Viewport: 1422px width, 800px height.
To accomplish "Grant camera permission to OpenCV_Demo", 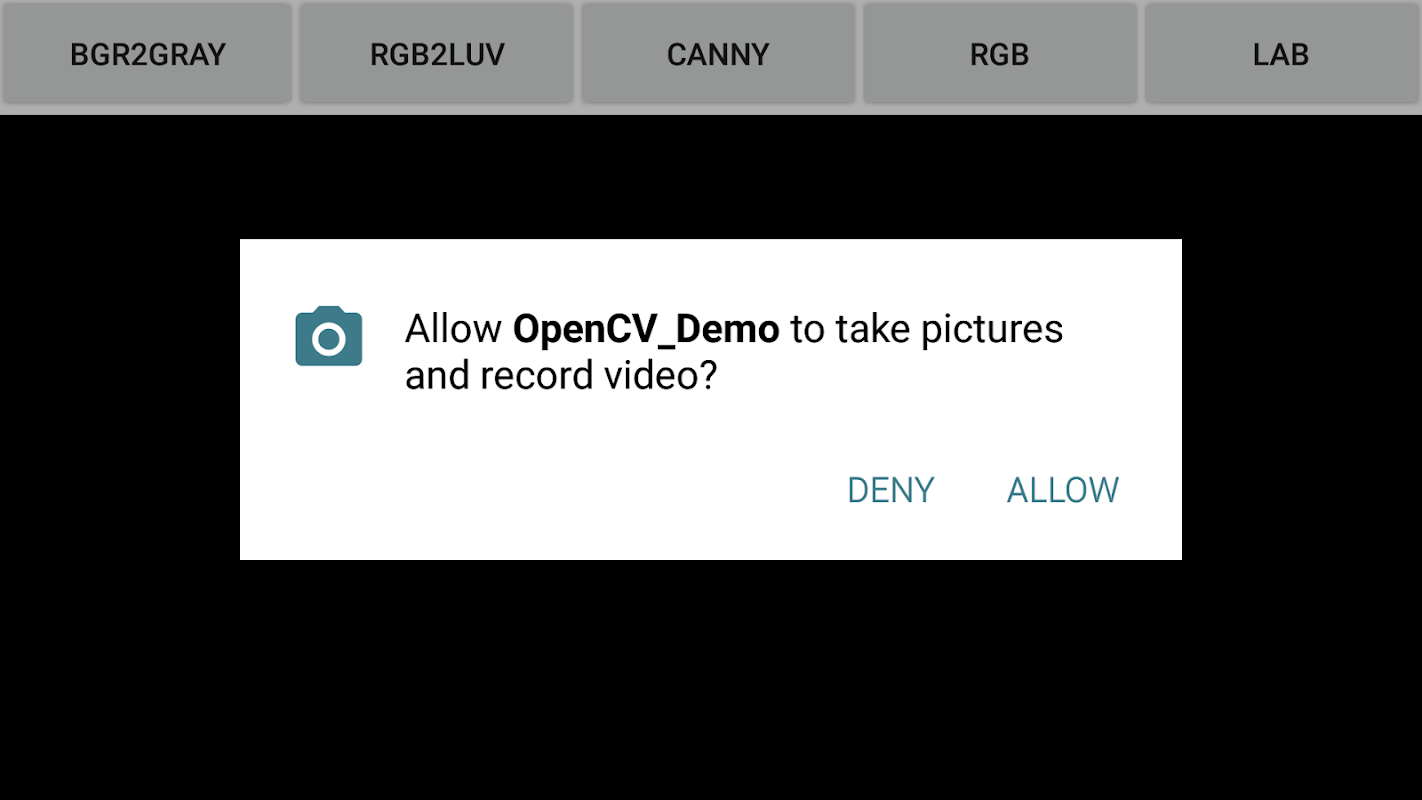I will coord(1062,490).
